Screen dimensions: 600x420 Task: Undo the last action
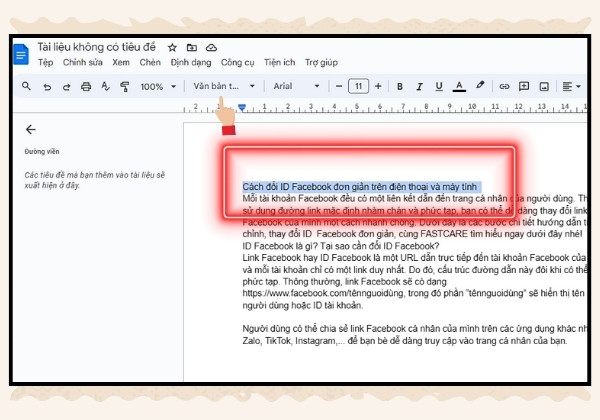coord(47,87)
